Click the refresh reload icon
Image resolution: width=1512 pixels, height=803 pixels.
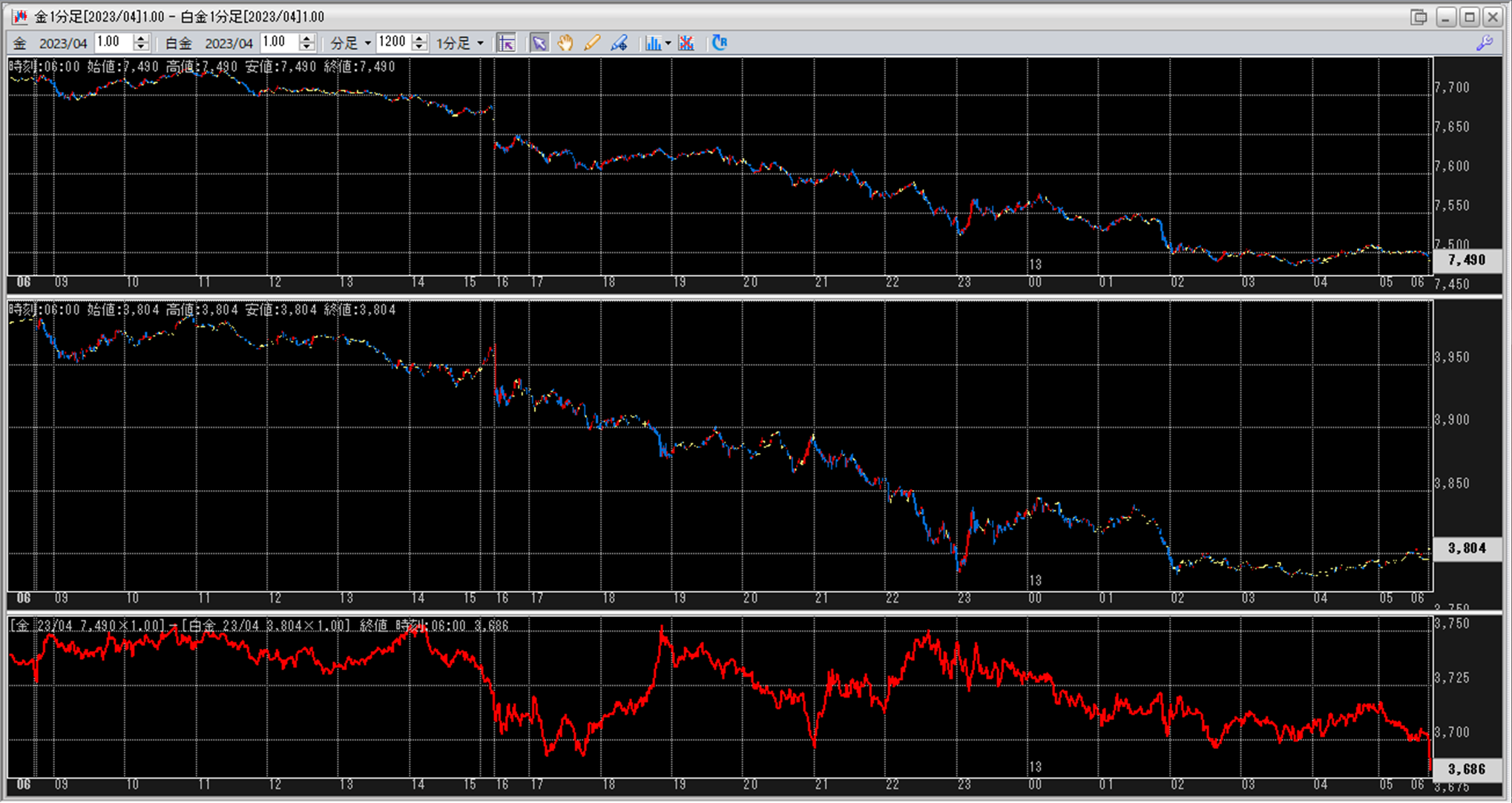(719, 43)
